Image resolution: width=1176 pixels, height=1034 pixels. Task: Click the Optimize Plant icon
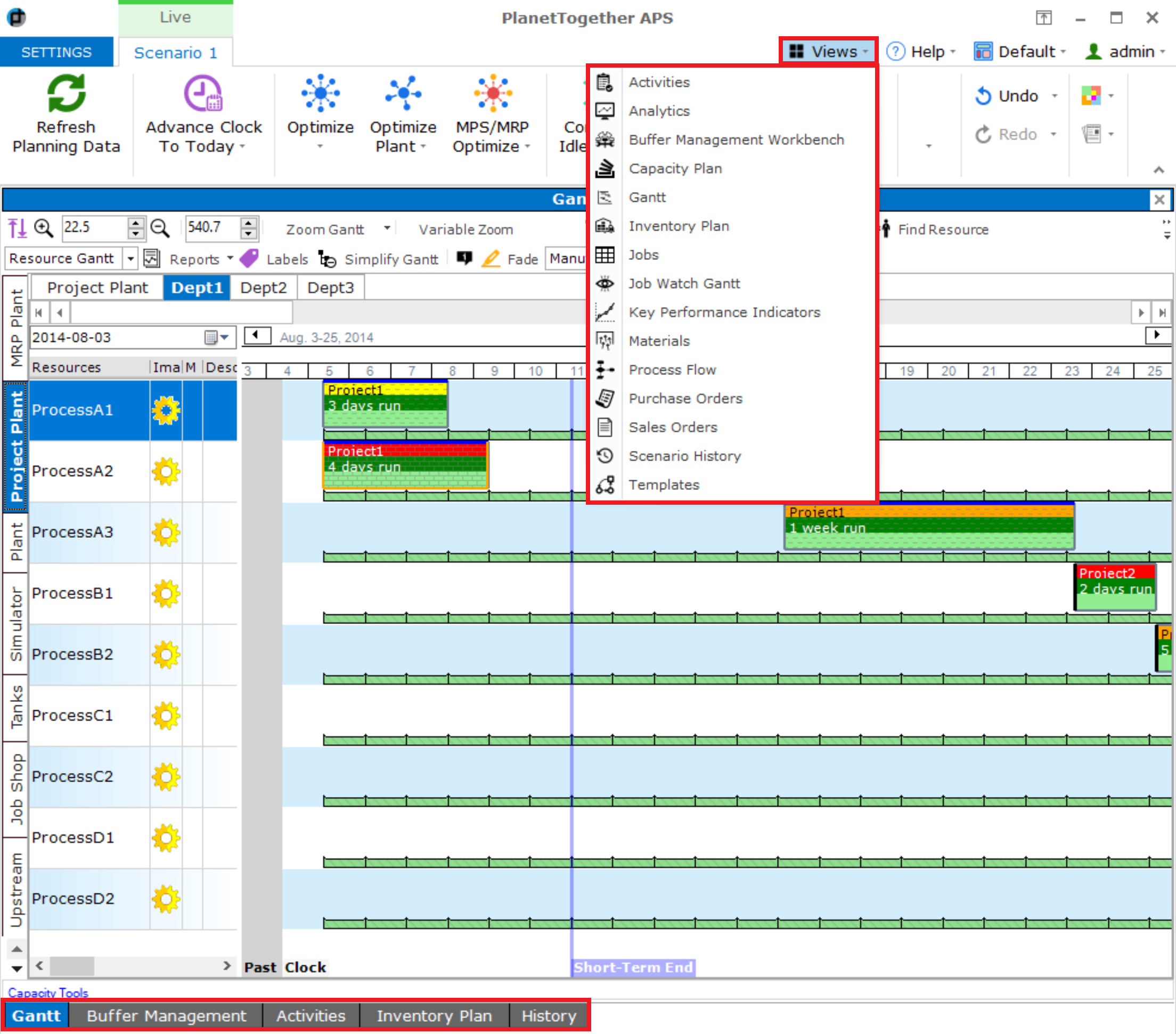pos(403,93)
